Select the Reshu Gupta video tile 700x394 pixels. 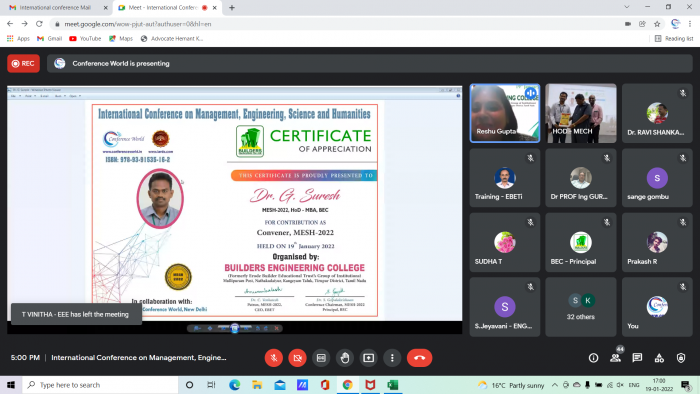coord(504,113)
